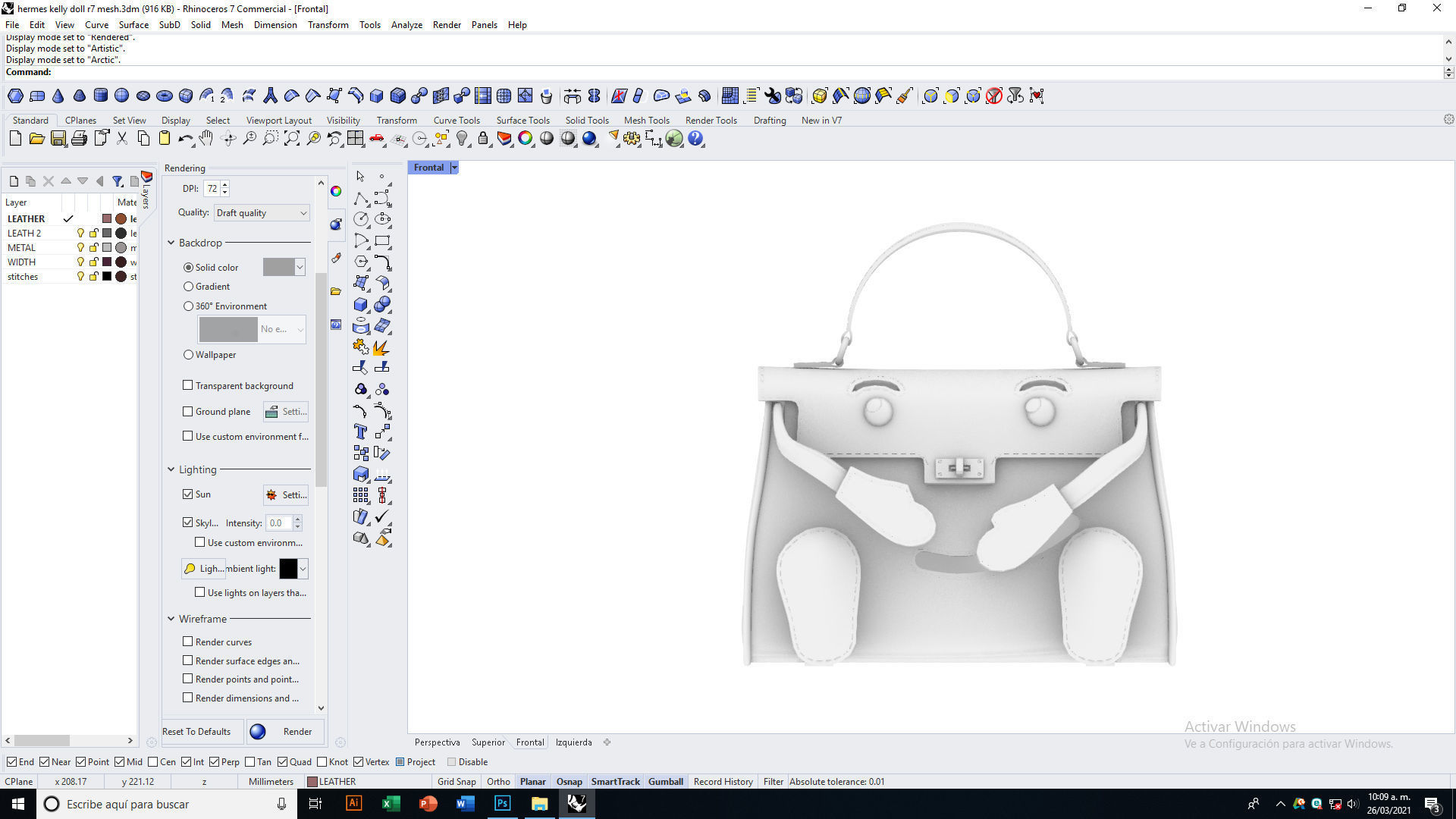Collapse the Wireframe section
Screen dimensions: 1456x819
(171, 619)
